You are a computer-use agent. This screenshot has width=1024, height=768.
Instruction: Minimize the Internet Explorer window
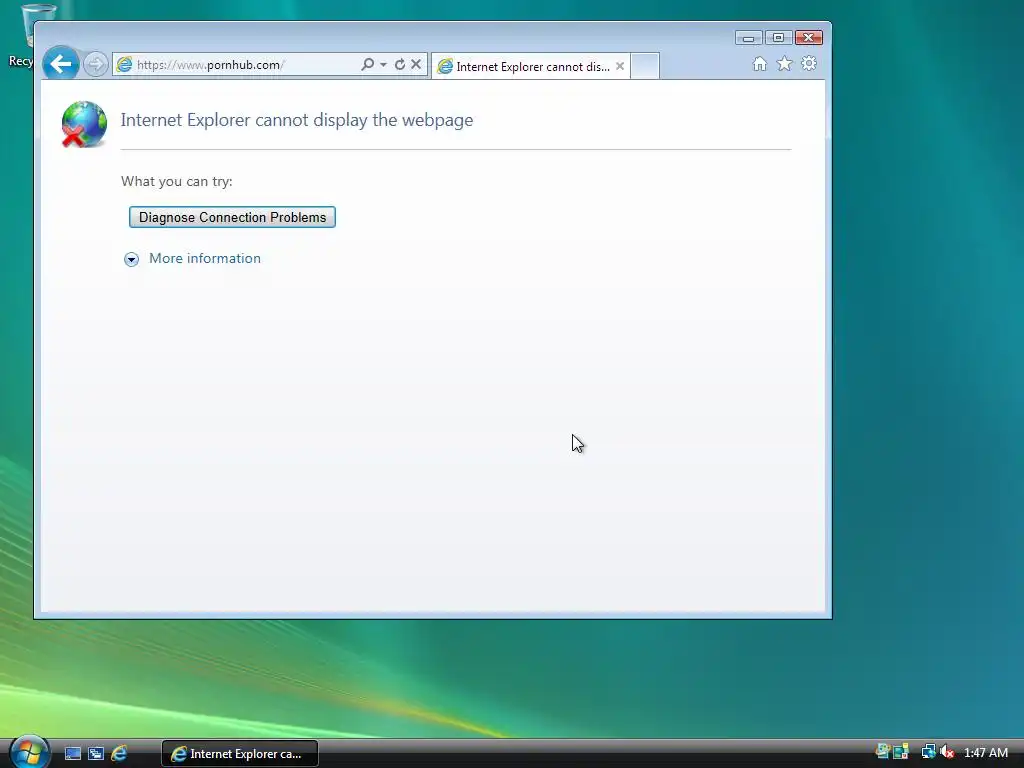(748, 38)
